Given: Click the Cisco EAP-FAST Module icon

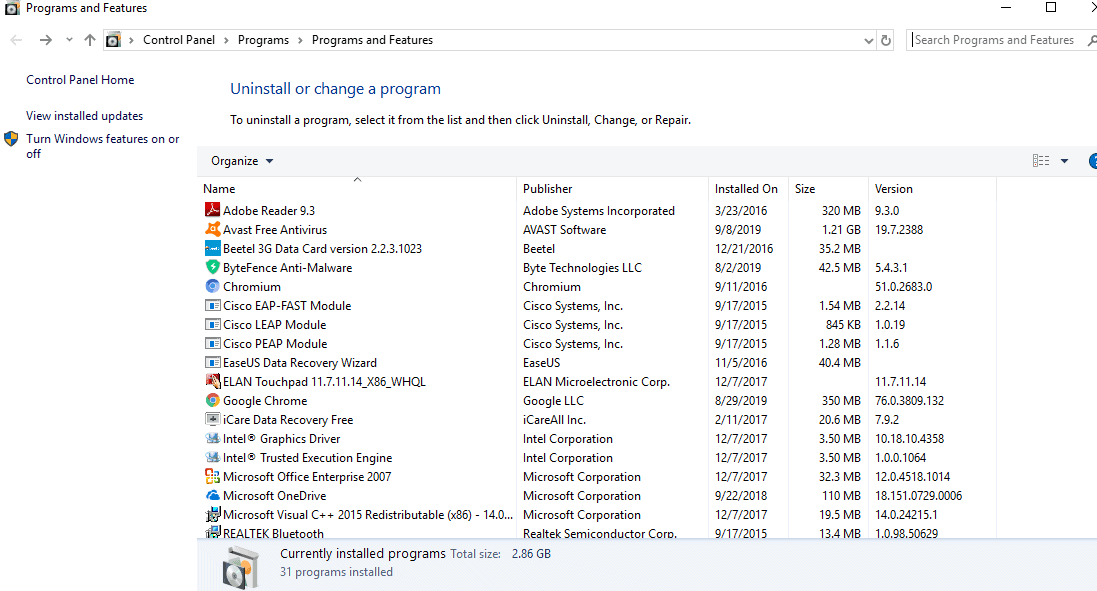Looking at the screenshot, I should tap(212, 305).
